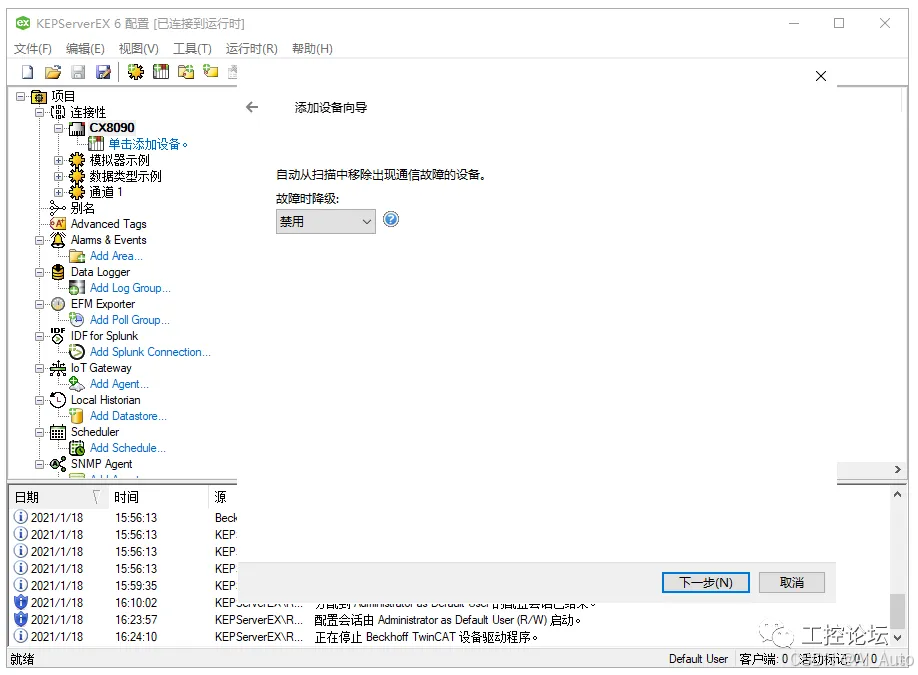918x675 pixels.
Task: Click the Add Splunk Connection... link
Action: pyautogui.click(x=150, y=352)
